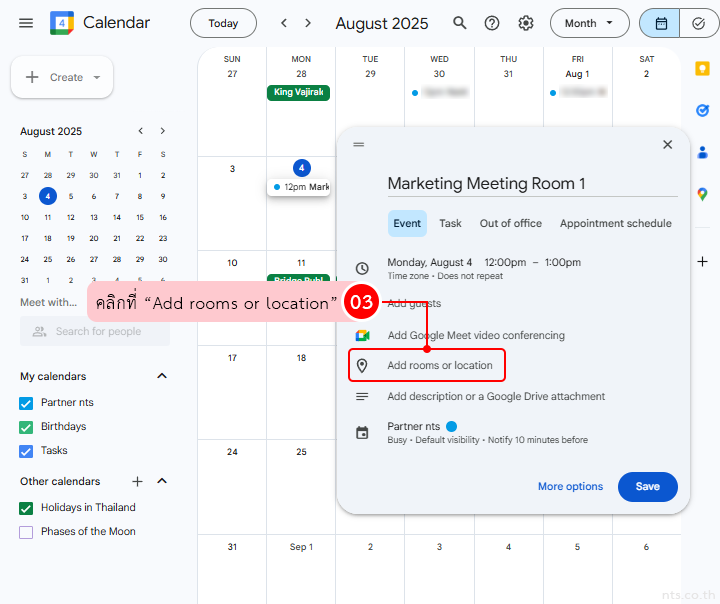Open the main menu hamburger icon

coord(26,23)
